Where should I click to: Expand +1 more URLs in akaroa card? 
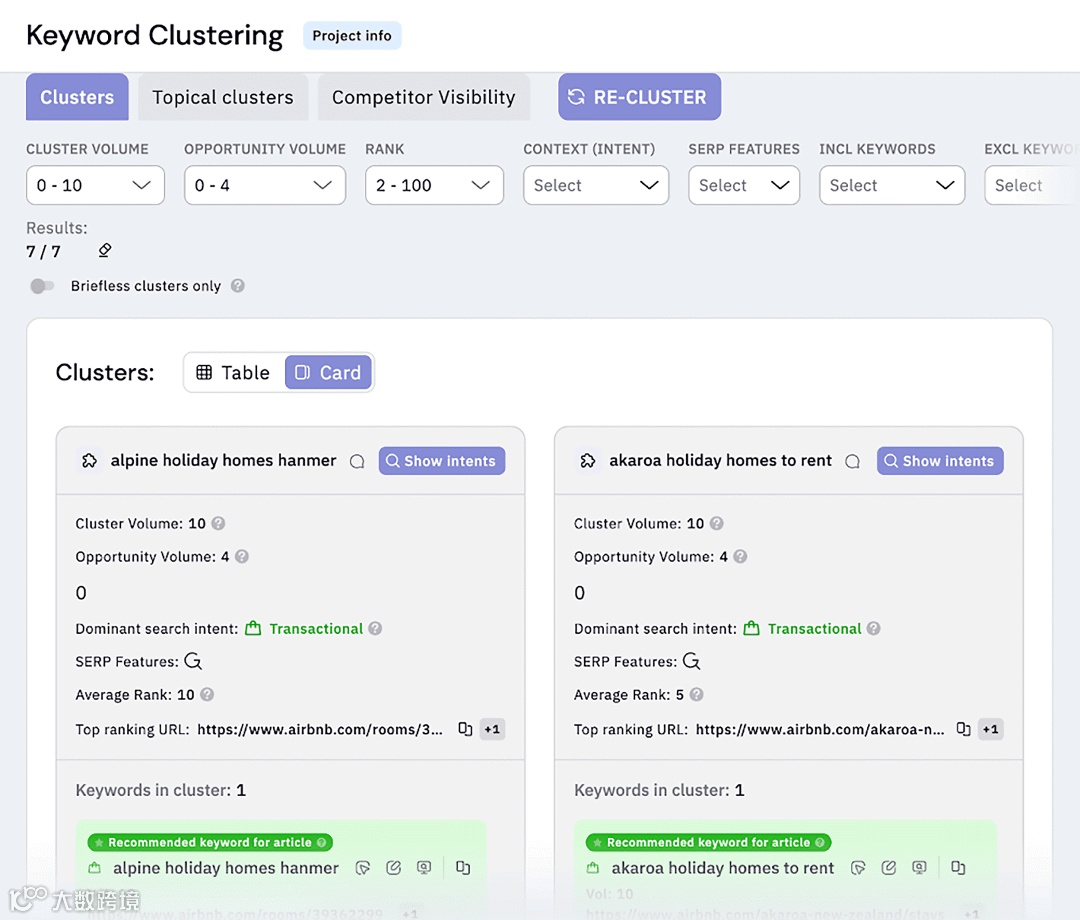point(990,729)
